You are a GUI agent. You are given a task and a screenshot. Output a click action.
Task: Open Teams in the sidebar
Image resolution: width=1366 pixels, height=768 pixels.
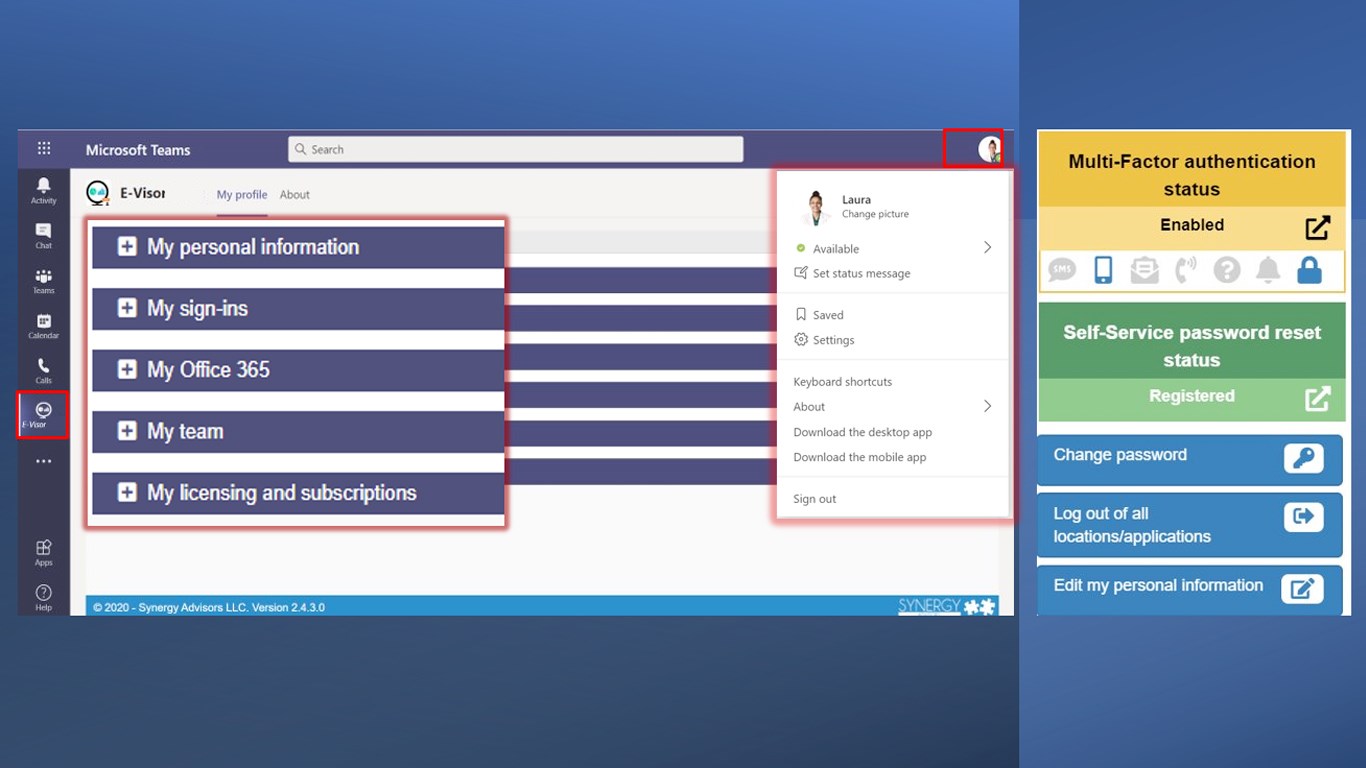pos(44,281)
